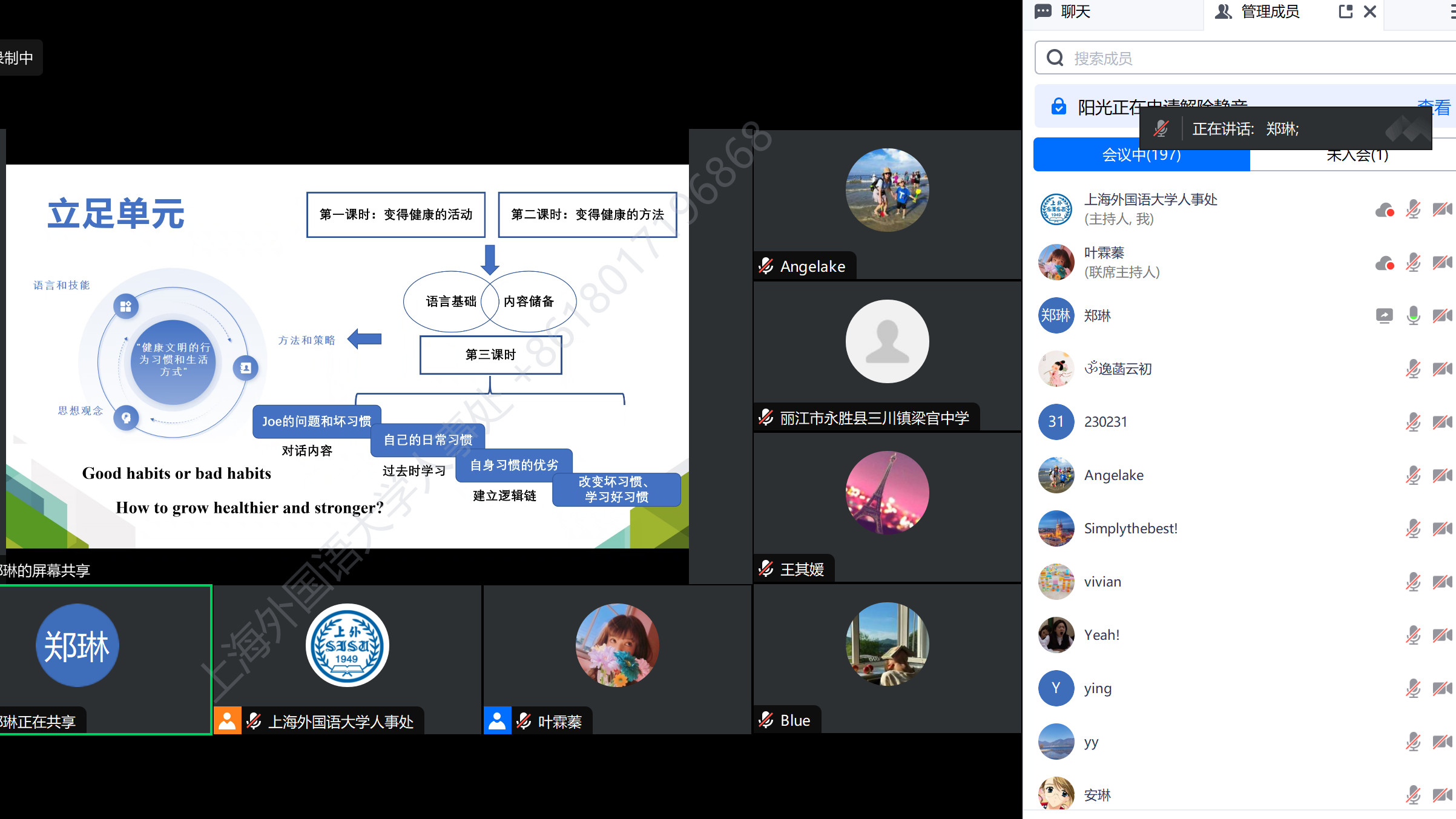1456x819 pixels.
Task: Click the search magnifier icon
Action: coord(1055,58)
